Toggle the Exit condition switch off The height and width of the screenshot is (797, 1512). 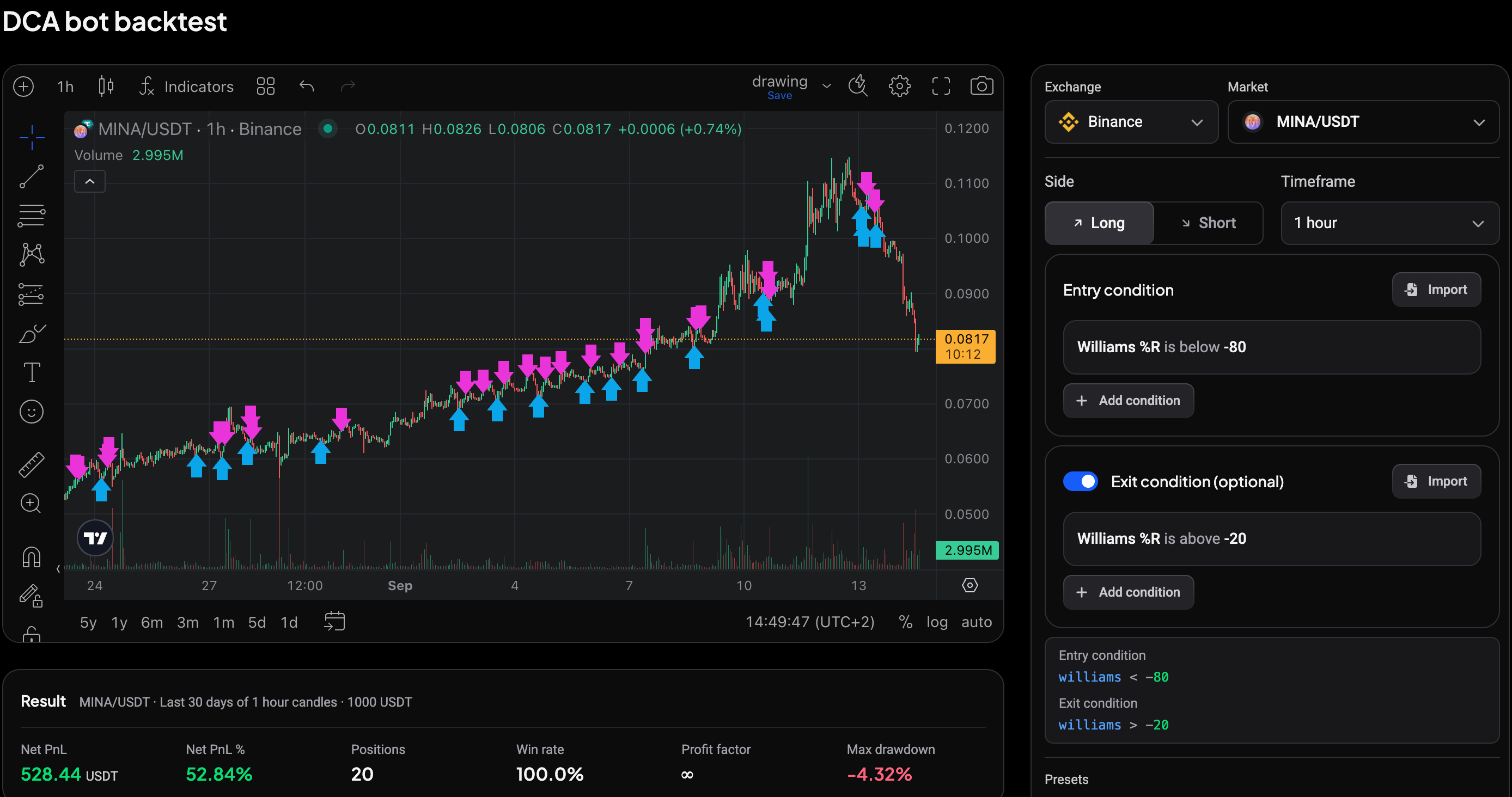tap(1080, 482)
